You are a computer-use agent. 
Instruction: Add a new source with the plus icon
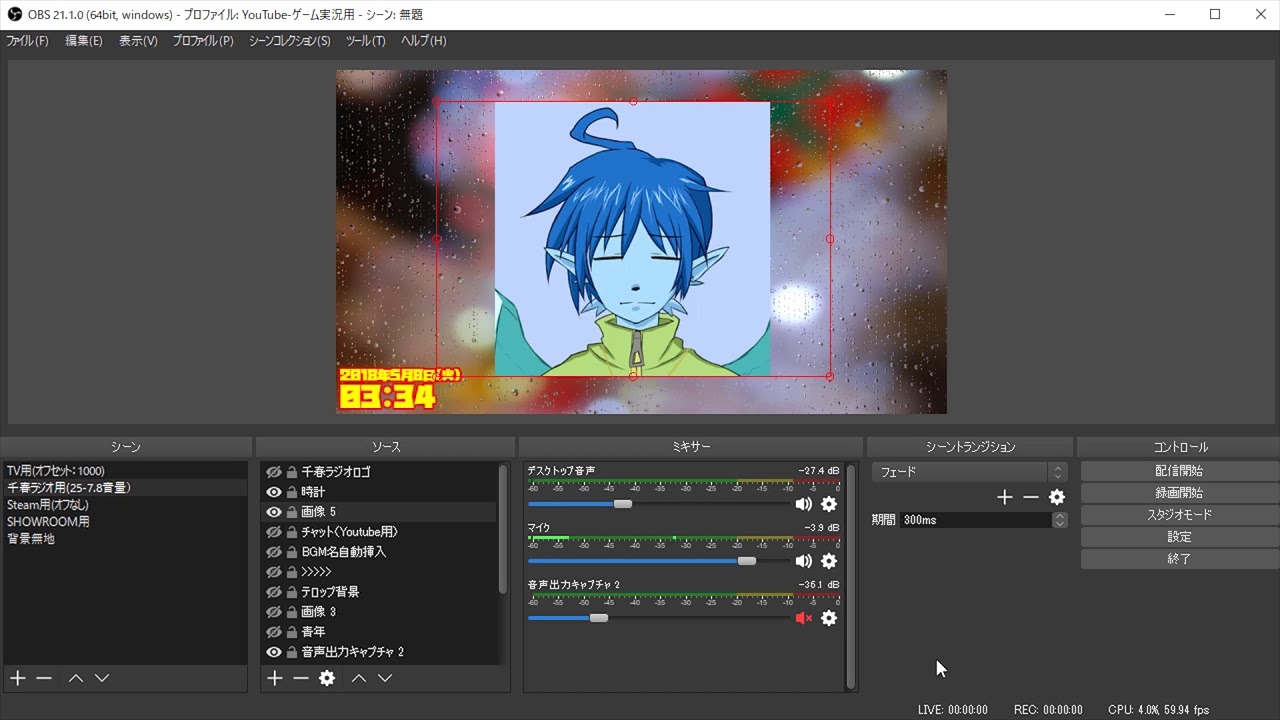click(x=274, y=678)
